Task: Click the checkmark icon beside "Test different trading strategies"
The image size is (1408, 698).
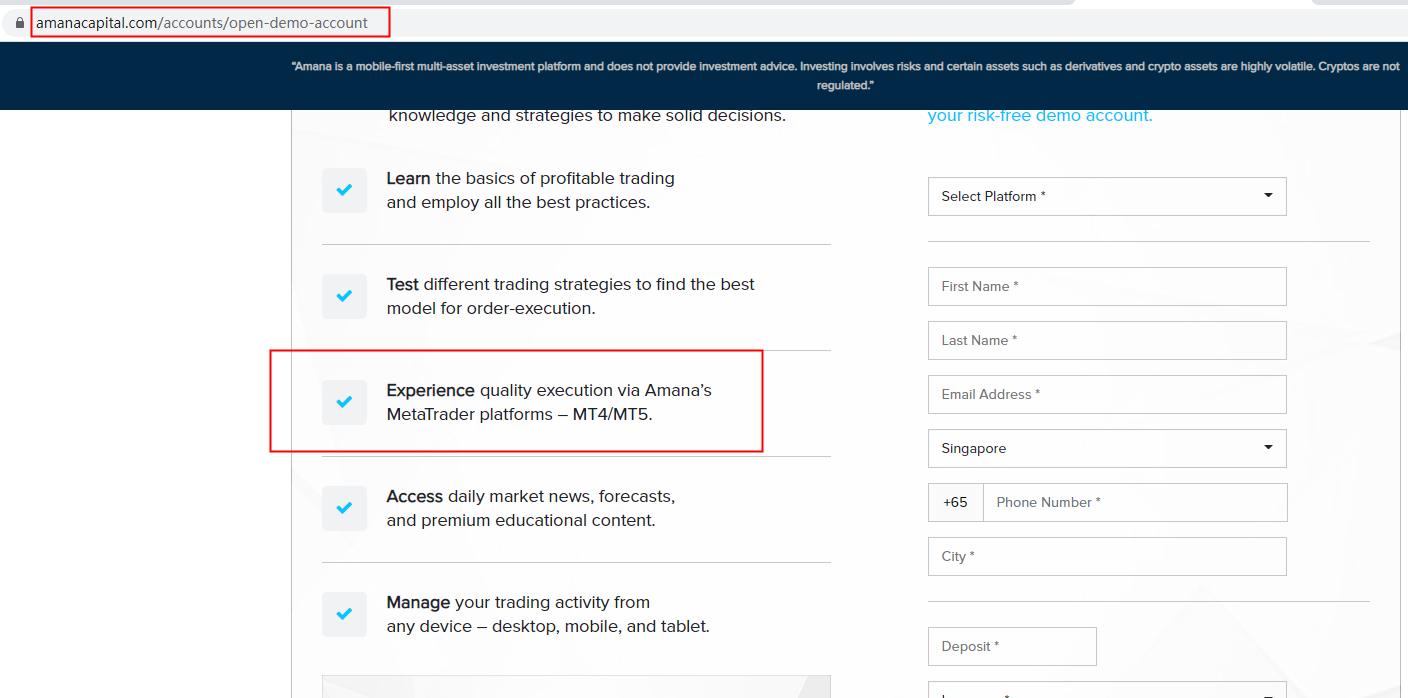Action: [344, 296]
